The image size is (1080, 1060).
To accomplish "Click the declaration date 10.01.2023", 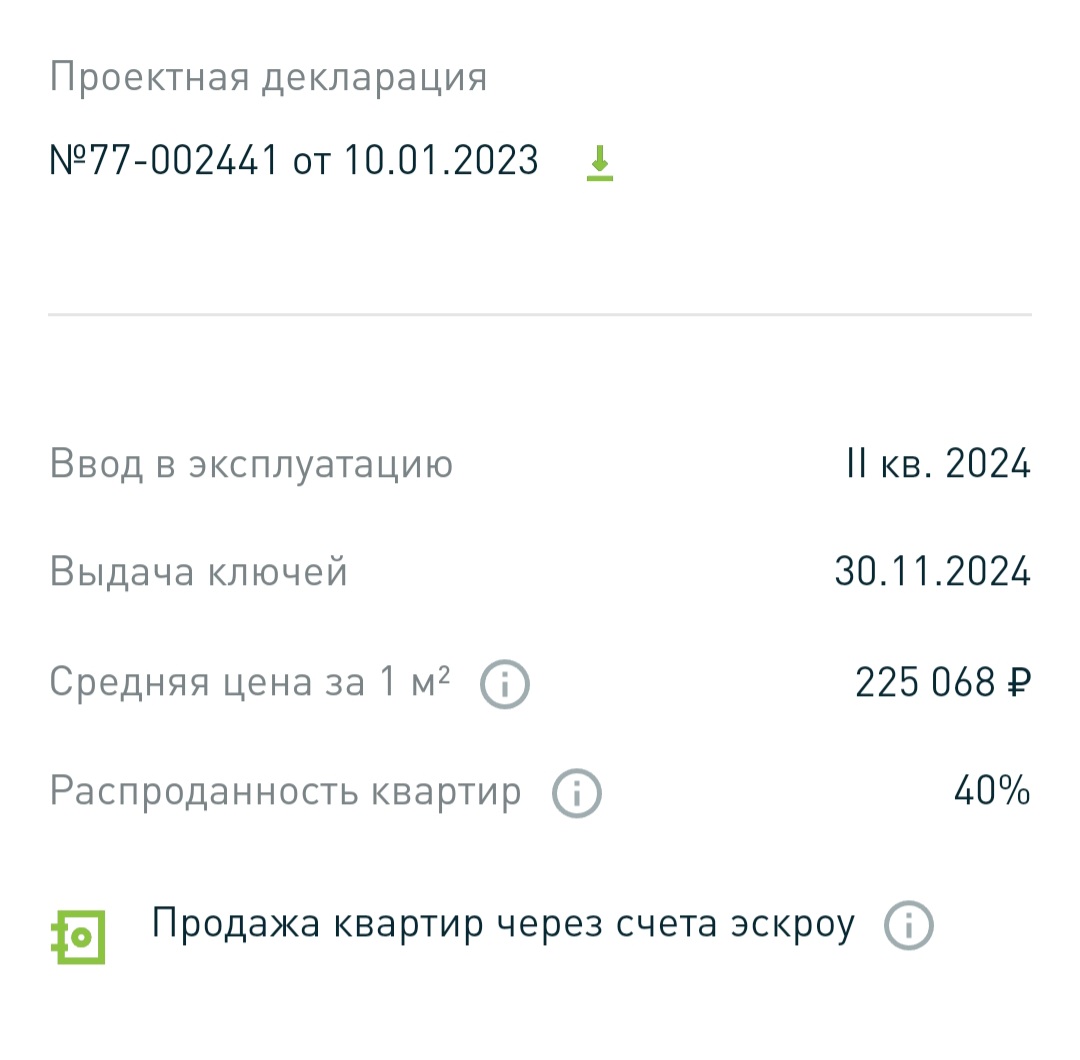I will pos(441,160).
